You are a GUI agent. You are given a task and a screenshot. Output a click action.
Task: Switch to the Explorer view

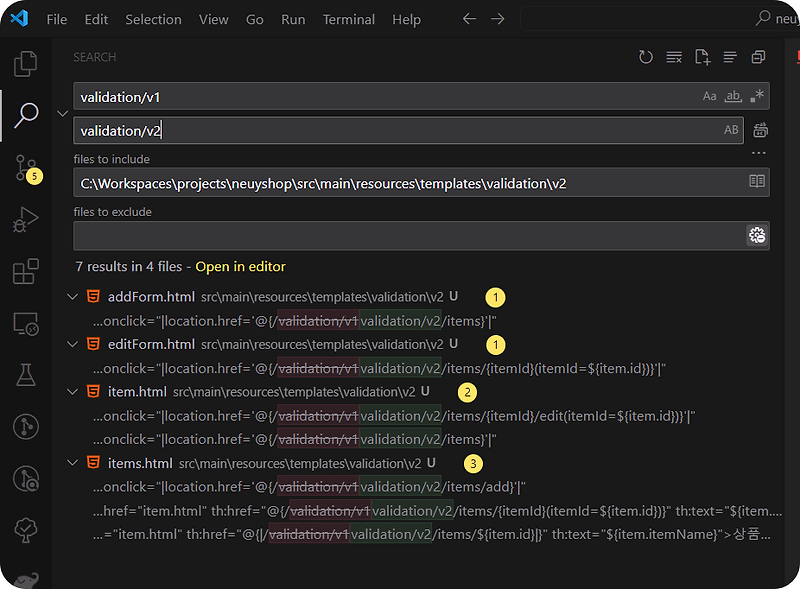tap(26, 63)
